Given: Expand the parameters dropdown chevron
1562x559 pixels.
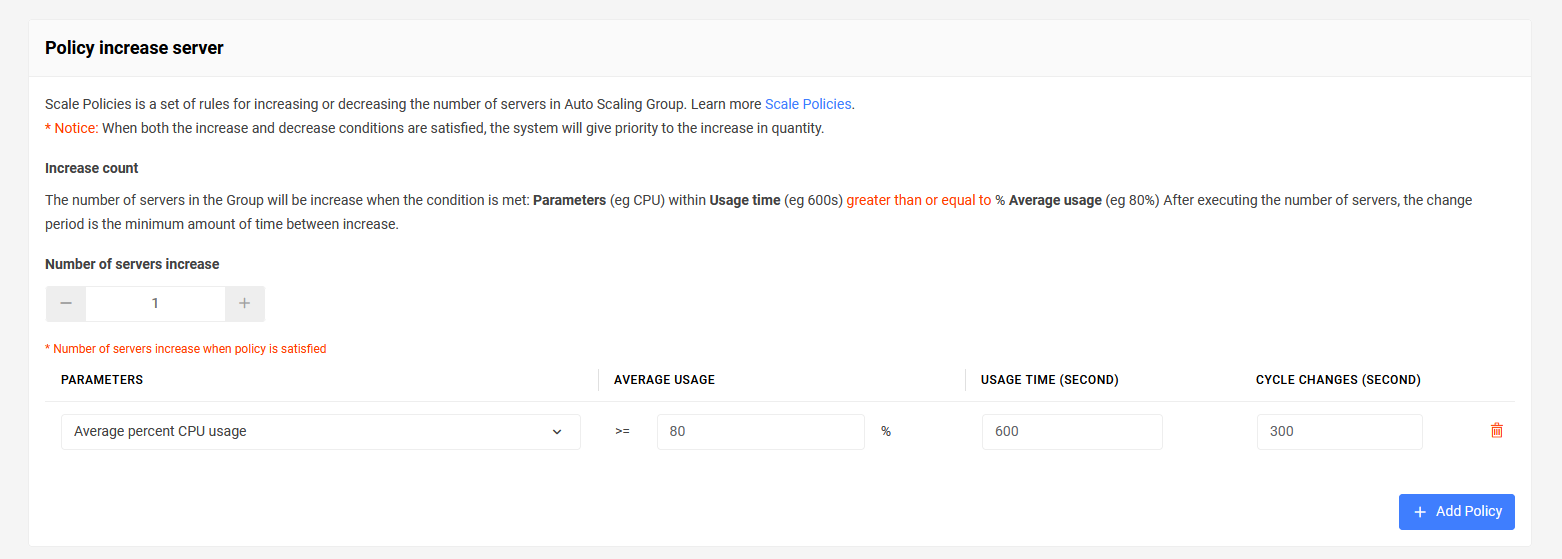Looking at the screenshot, I should pos(557,432).
